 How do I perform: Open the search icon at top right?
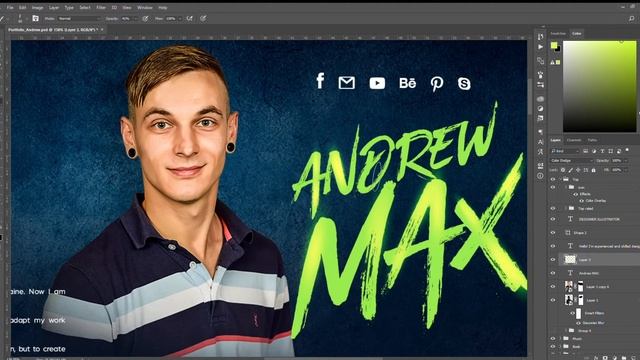632,19
